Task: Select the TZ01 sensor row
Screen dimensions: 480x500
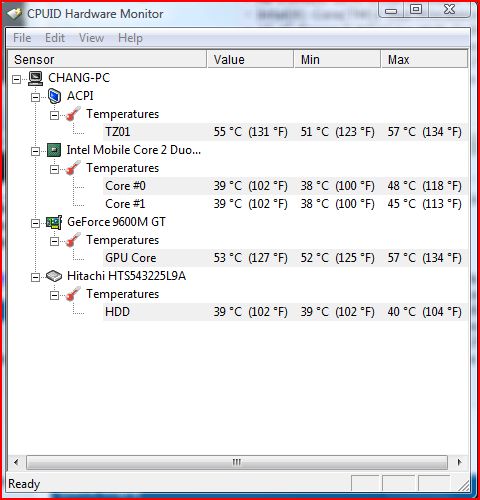Action: coord(285,132)
